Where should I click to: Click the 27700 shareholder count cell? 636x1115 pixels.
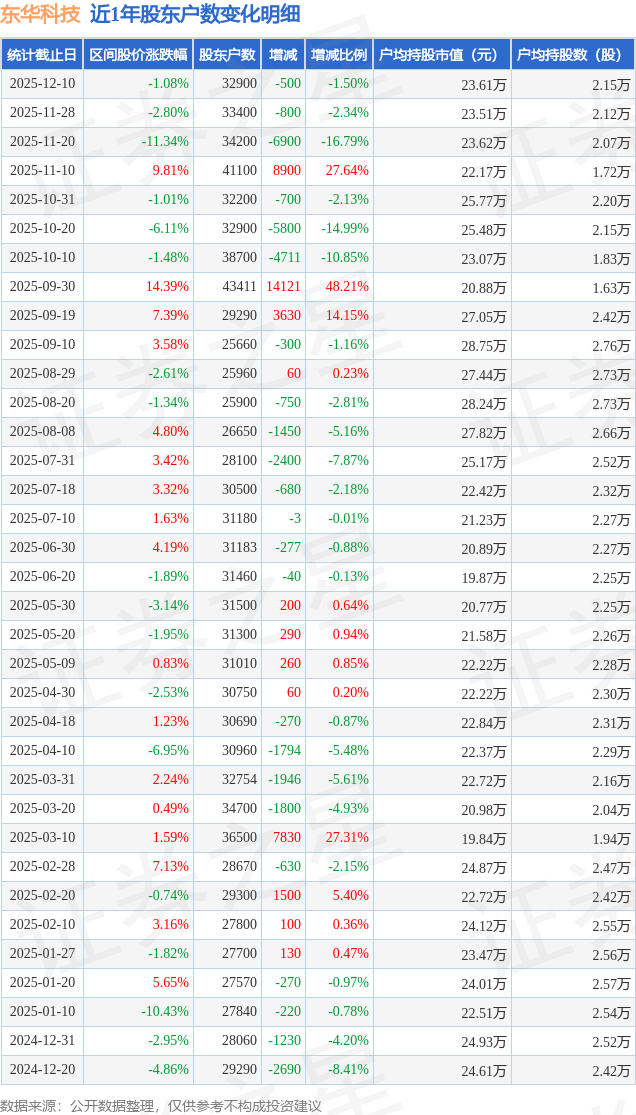point(227,954)
